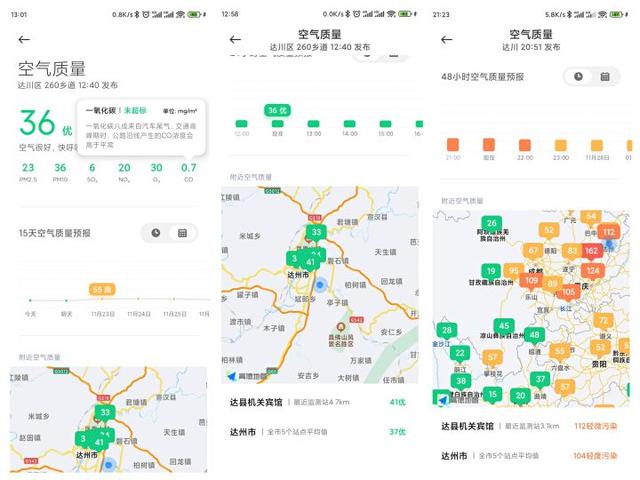Select the NO₂ reading of 20
Screen dimensions: 640x480
[124, 172]
